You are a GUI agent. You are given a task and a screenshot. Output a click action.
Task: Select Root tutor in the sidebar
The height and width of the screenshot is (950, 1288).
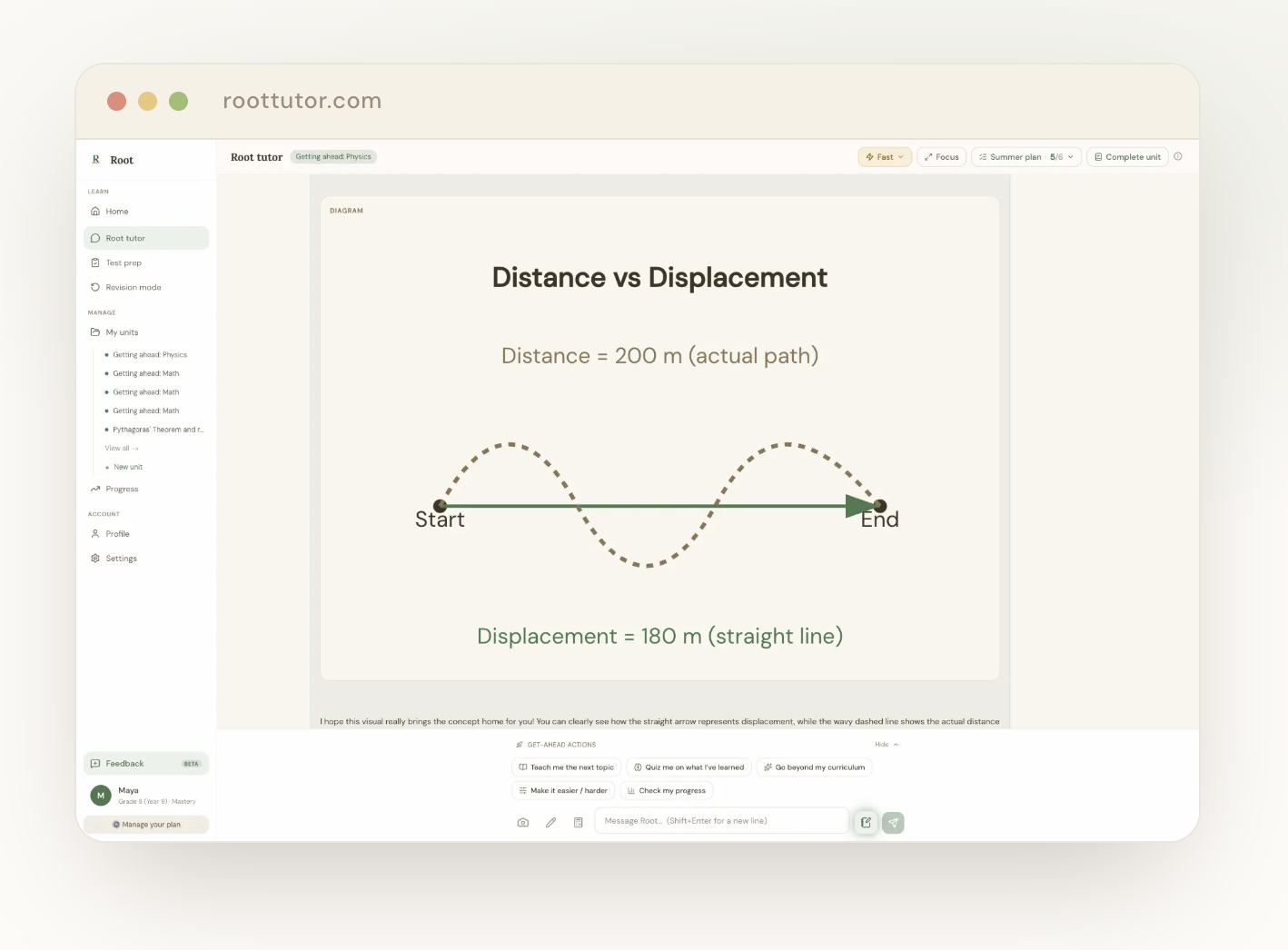[x=146, y=238]
